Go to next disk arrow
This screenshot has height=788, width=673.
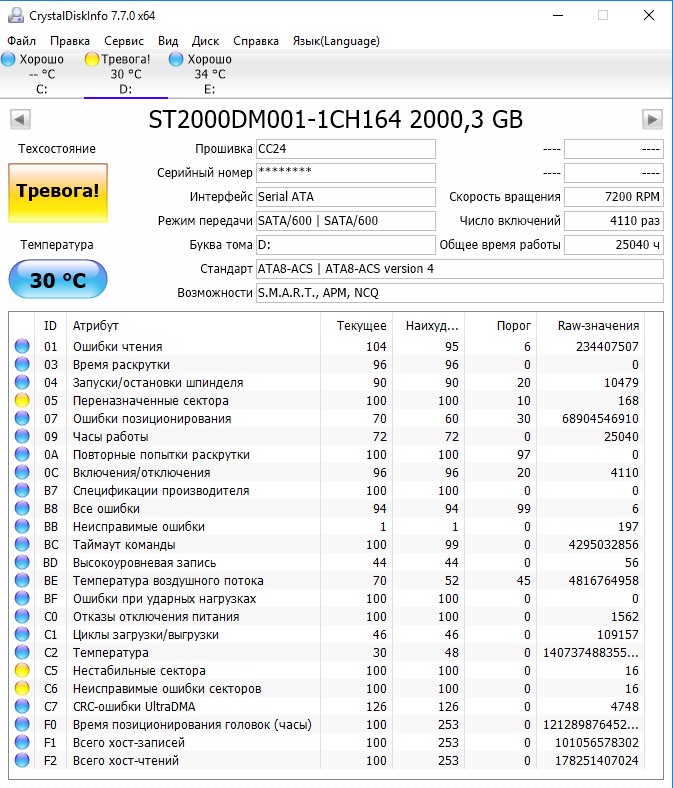tap(652, 120)
